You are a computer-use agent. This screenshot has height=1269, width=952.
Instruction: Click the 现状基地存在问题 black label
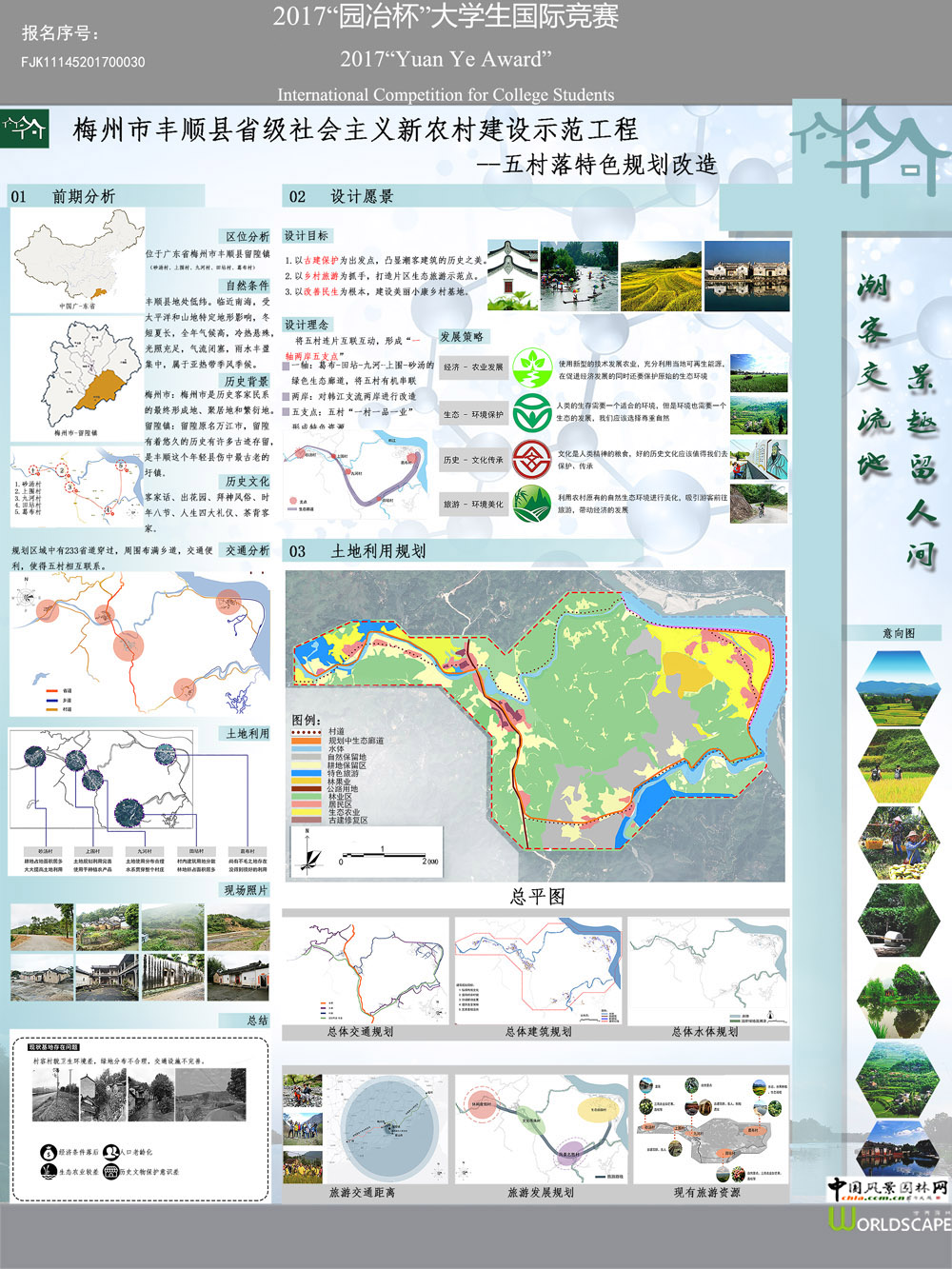tap(54, 1047)
